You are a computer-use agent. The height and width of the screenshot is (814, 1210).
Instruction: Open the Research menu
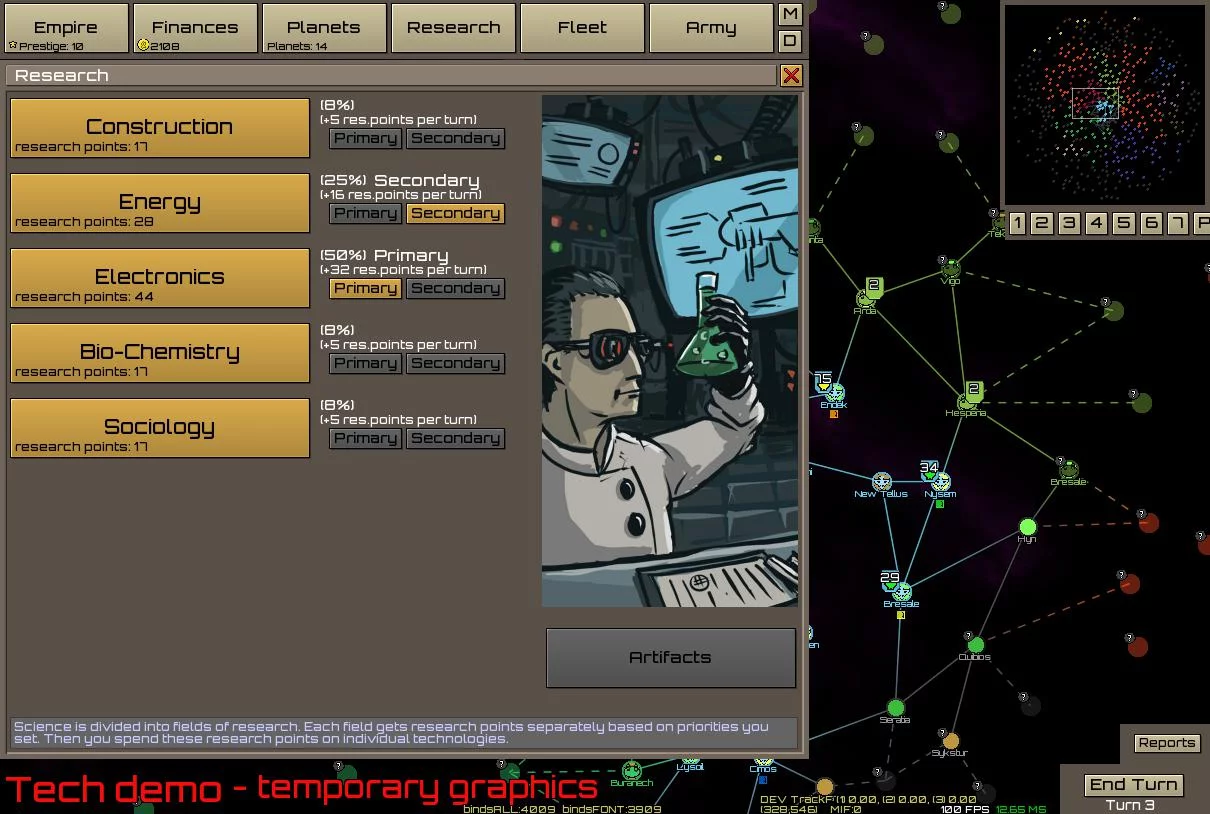[453, 28]
